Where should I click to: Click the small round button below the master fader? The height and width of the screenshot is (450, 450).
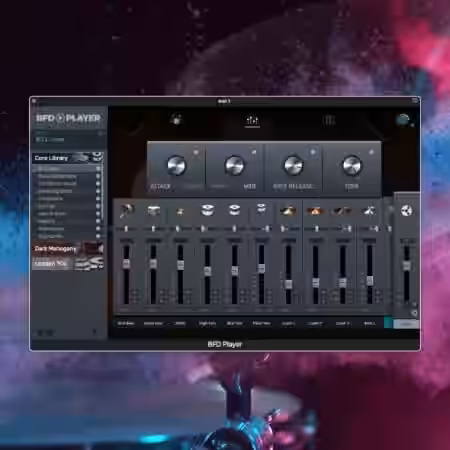[x=414, y=313]
